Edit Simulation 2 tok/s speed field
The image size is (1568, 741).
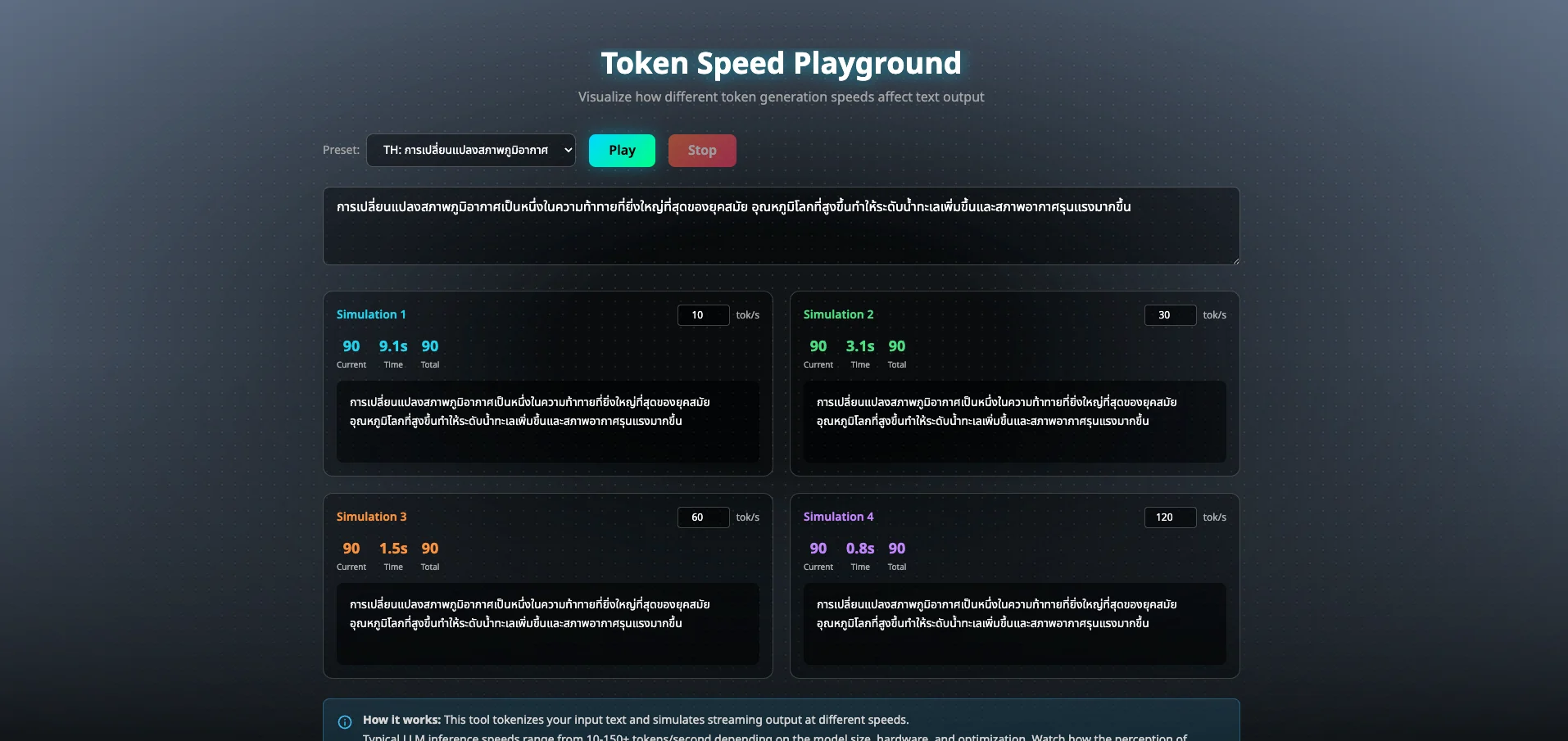click(1170, 315)
